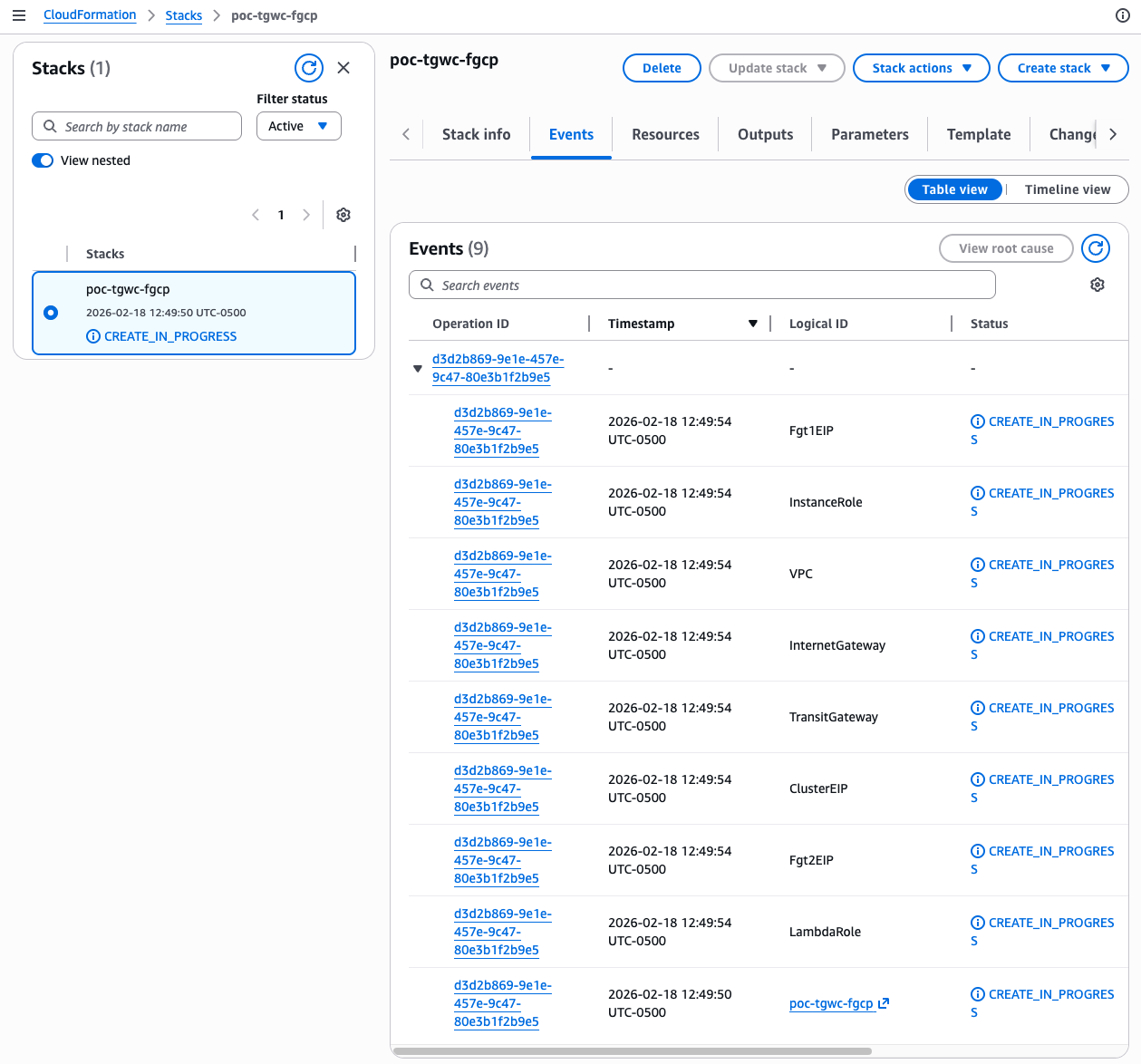
Task: Open the poc-tgwc-fgcp Logical ID link
Action: point(831,1003)
